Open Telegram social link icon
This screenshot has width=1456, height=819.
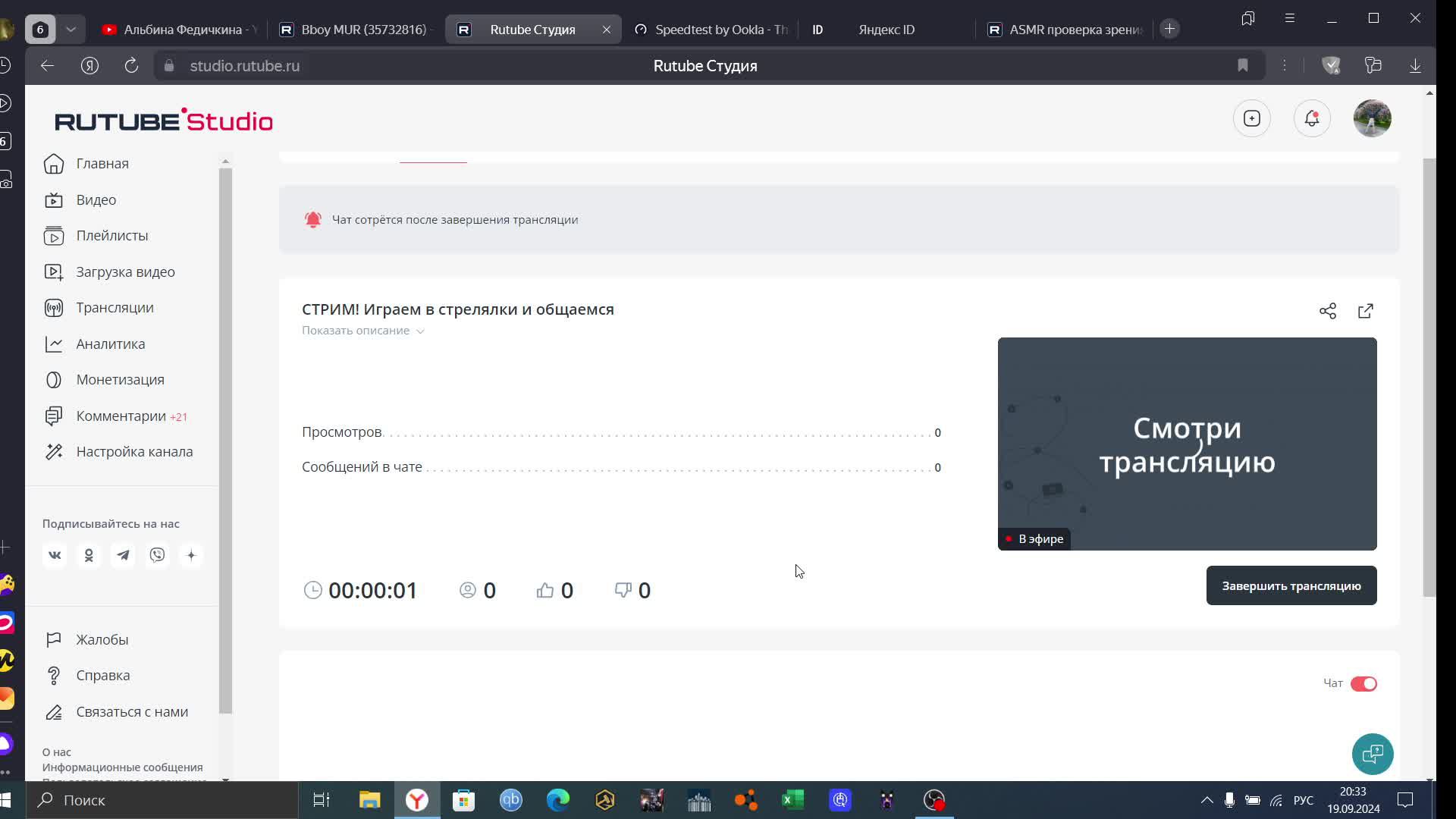[x=123, y=556]
